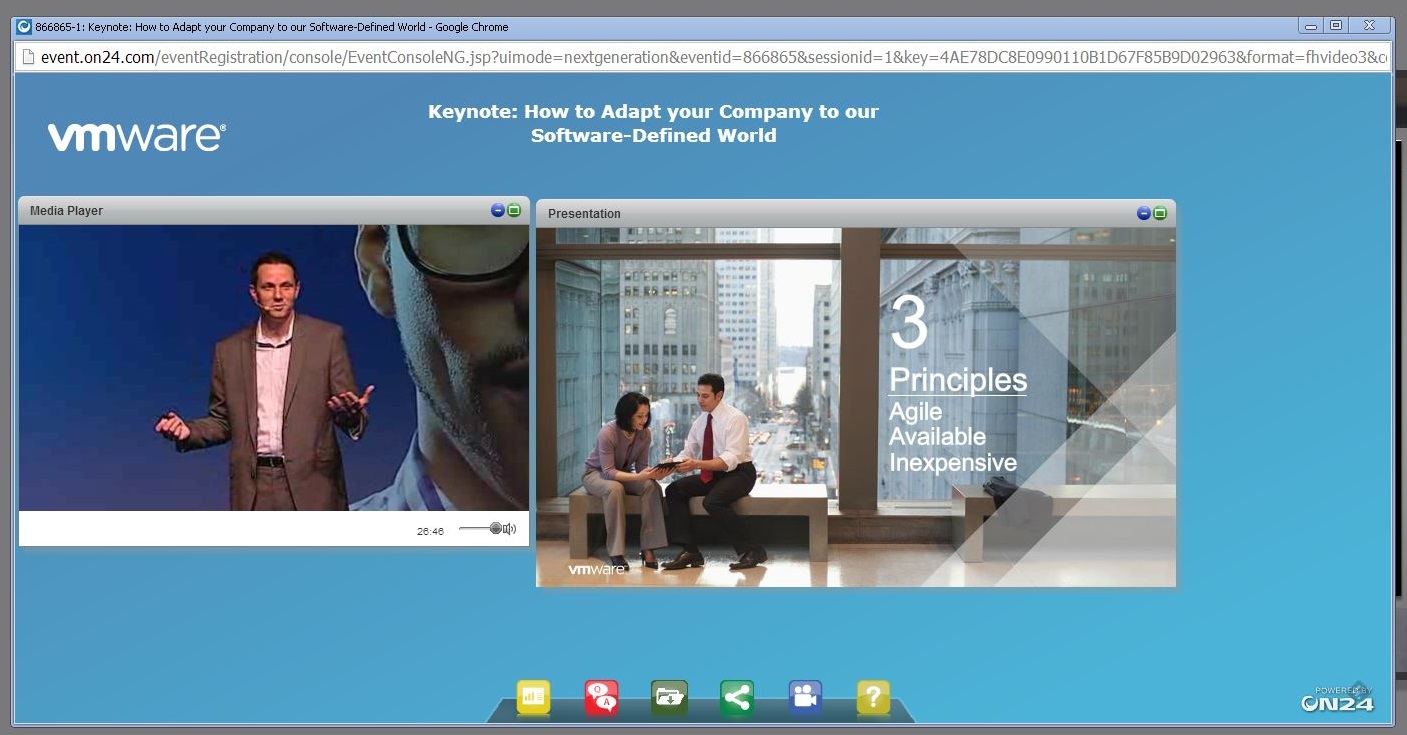Open the yellow slides widget in dock
This screenshot has width=1407, height=735.
[x=533, y=697]
